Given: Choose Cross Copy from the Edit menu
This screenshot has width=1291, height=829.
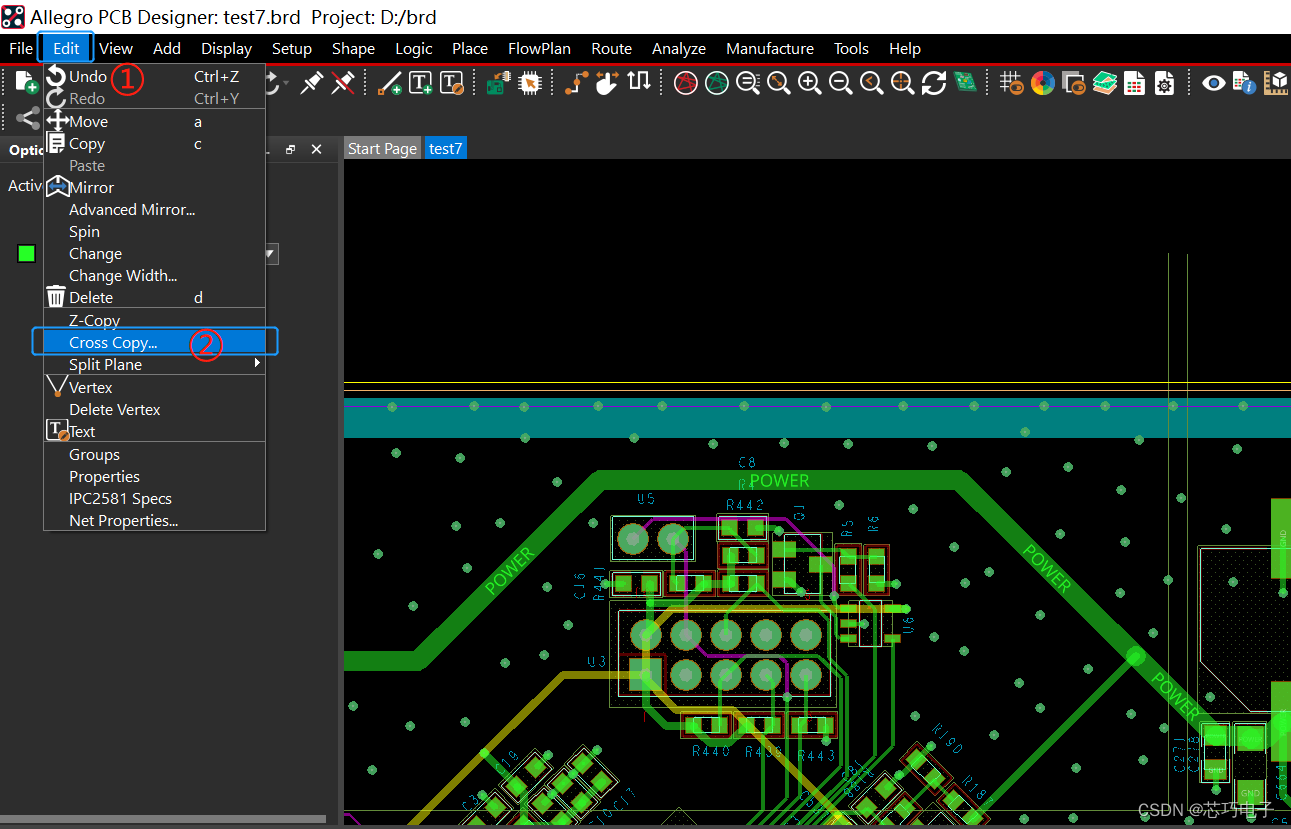Looking at the screenshot, I should tap(112, 342).
